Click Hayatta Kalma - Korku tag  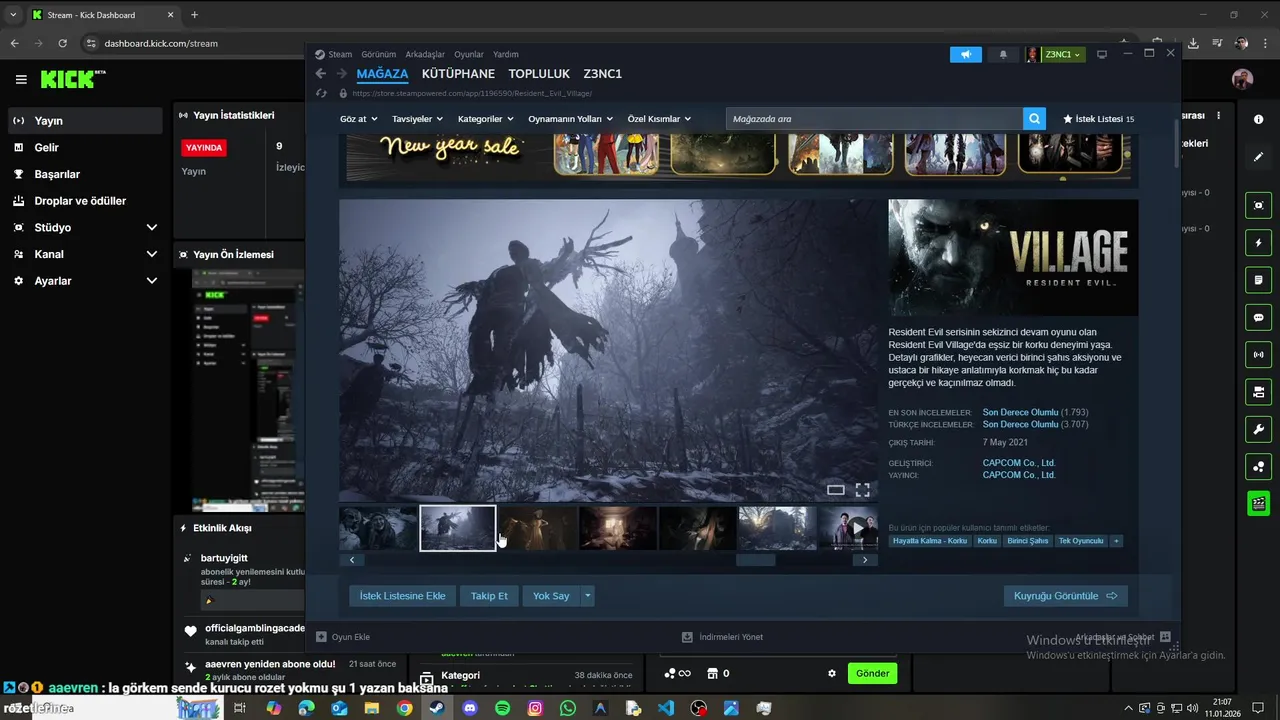(930, 541)
